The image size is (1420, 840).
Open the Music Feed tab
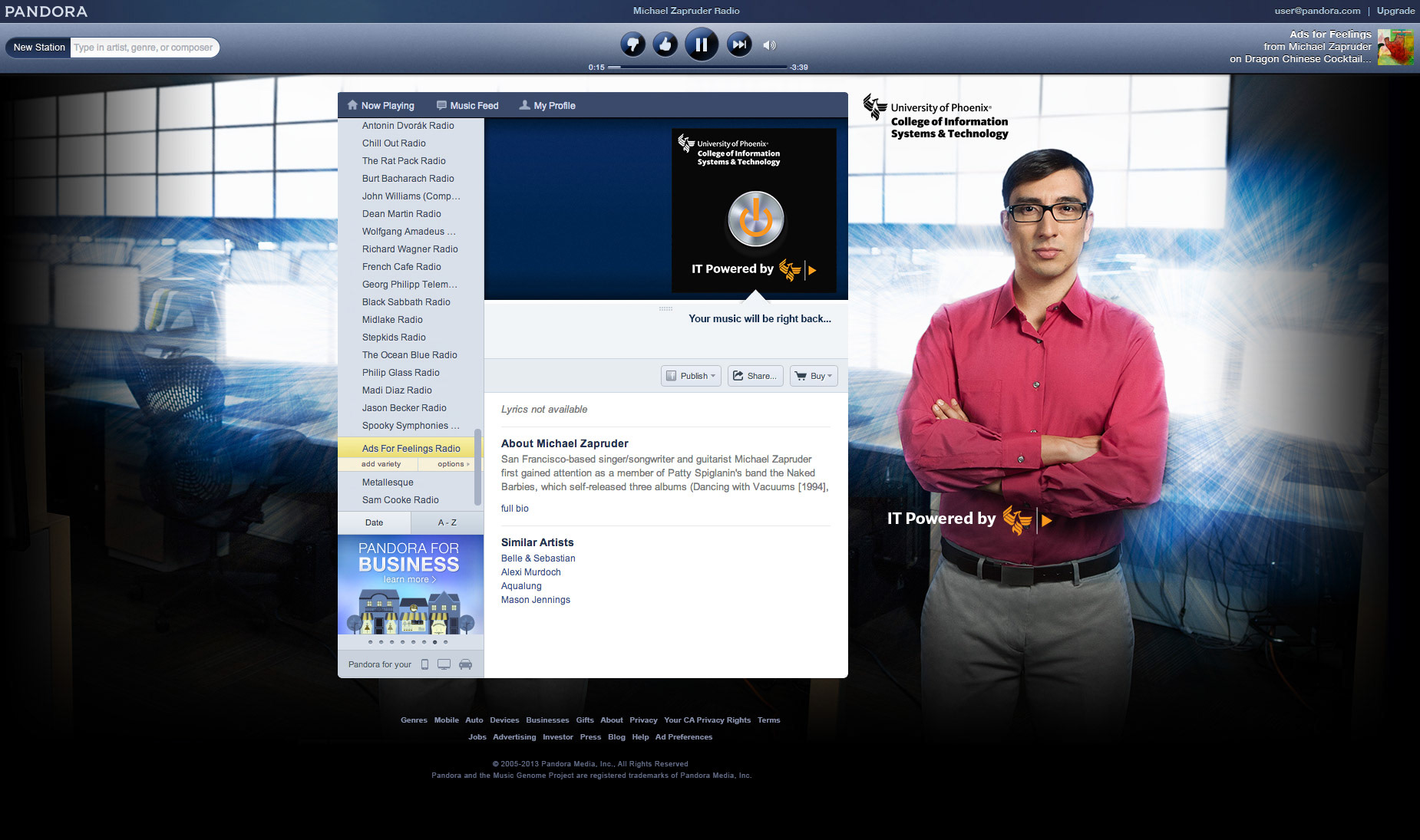pyautogui.click(x=467, y=106)
